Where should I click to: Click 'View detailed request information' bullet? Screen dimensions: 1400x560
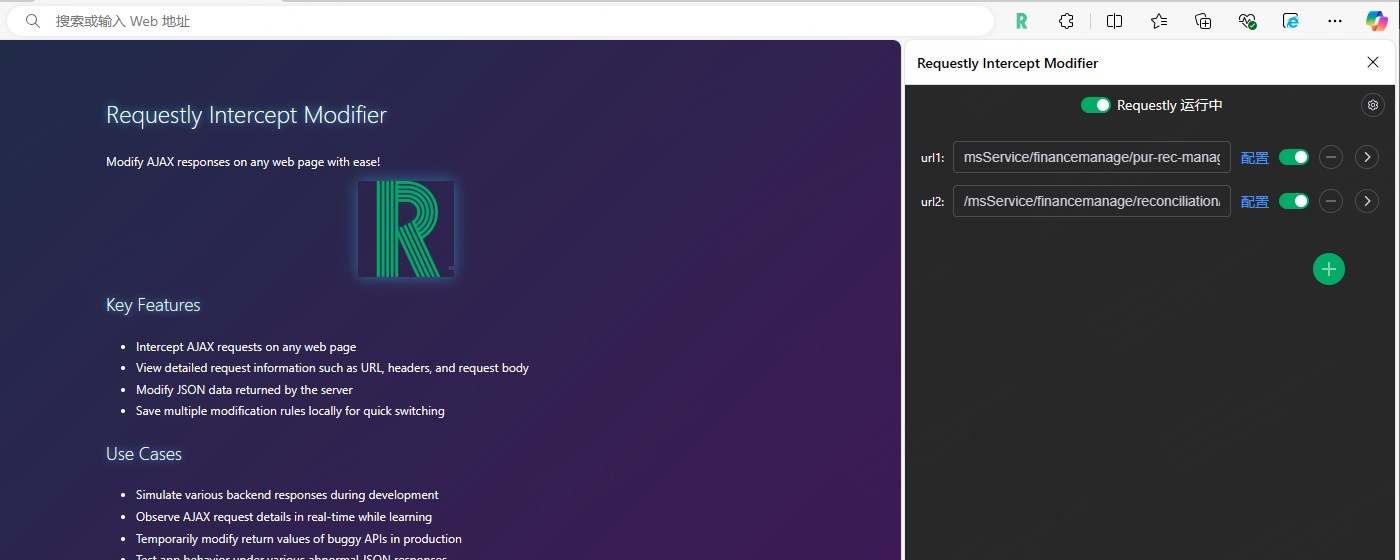tap(332, 368)
